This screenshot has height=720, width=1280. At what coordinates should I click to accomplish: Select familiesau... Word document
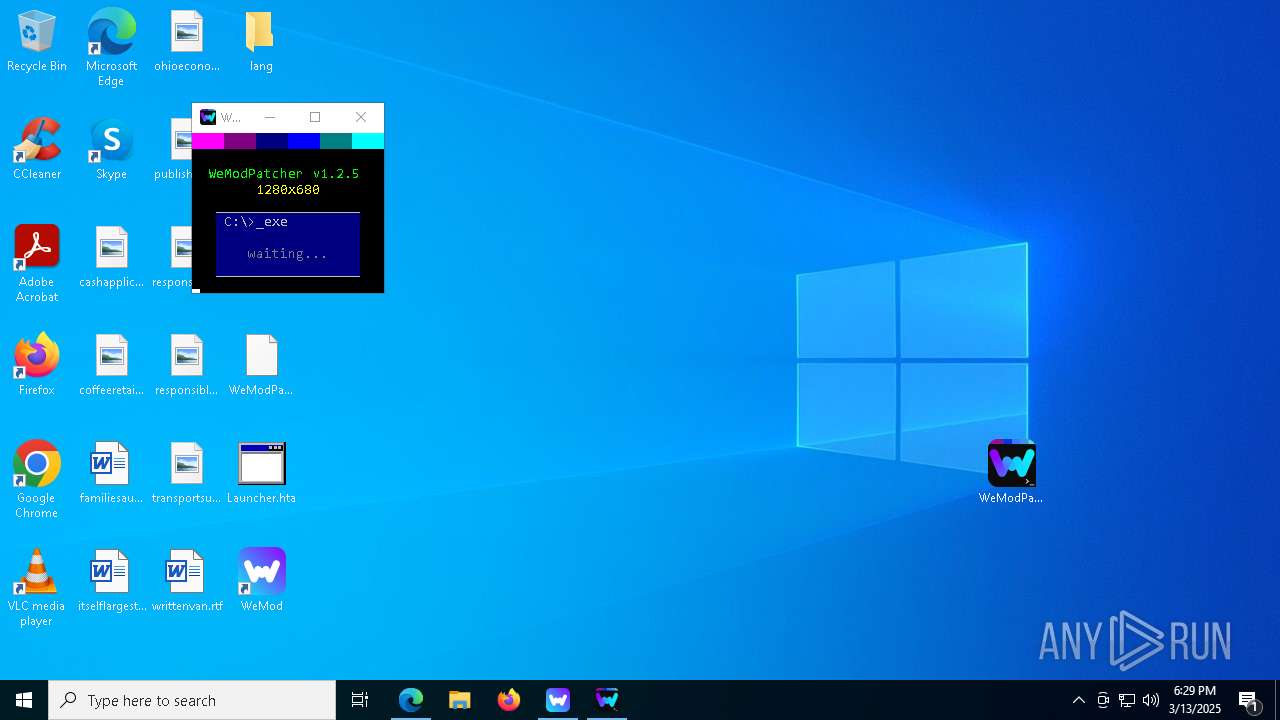tap(111, 474)
